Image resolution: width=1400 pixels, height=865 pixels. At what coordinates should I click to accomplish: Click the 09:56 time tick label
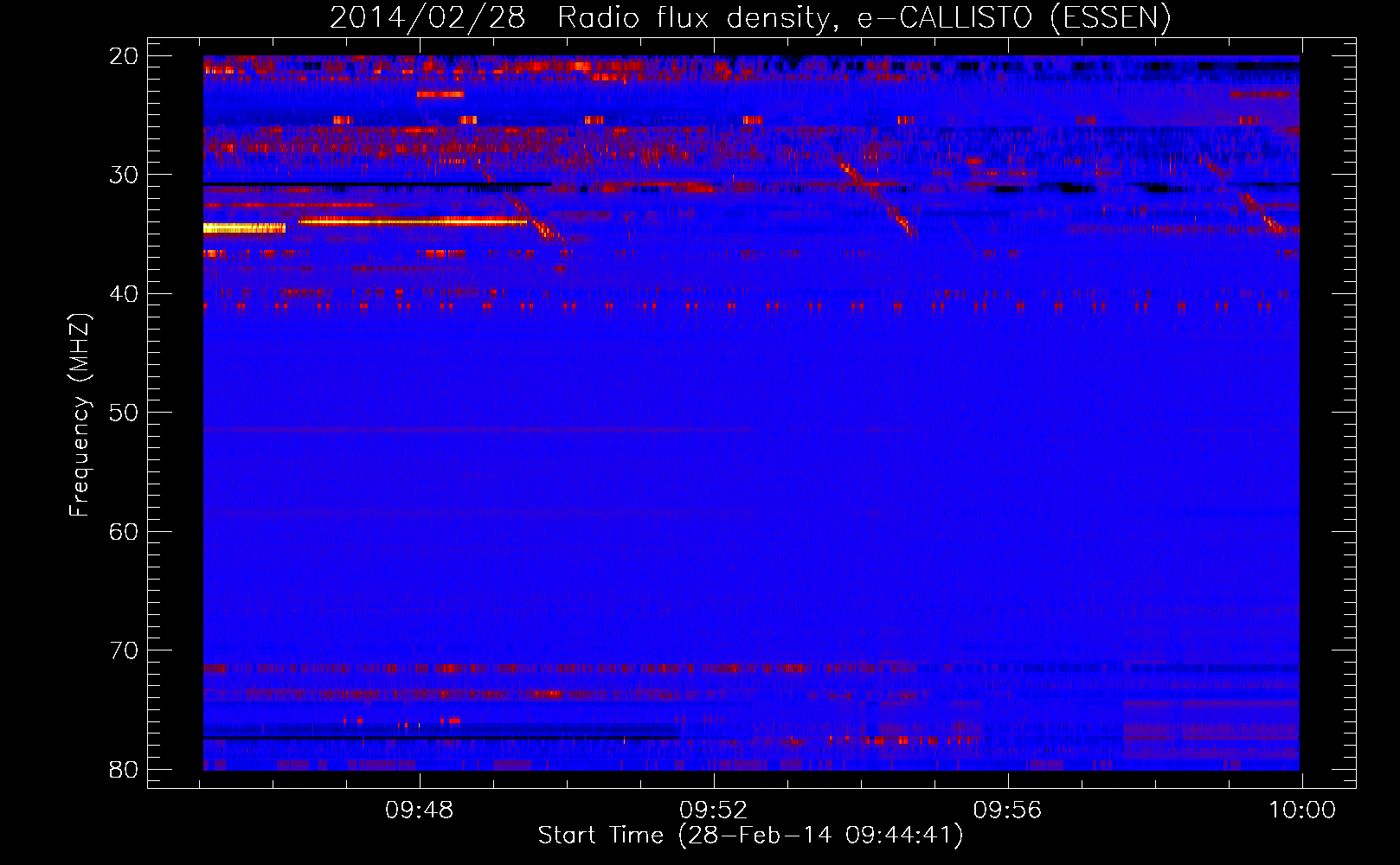coord(1007,811)
